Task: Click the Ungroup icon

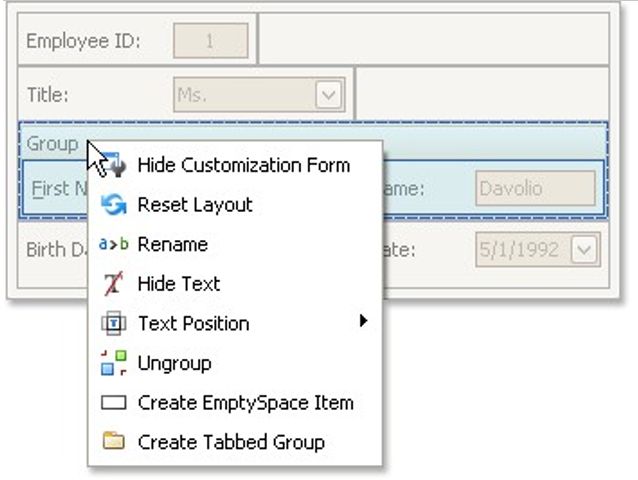Action: click(114, 363)
